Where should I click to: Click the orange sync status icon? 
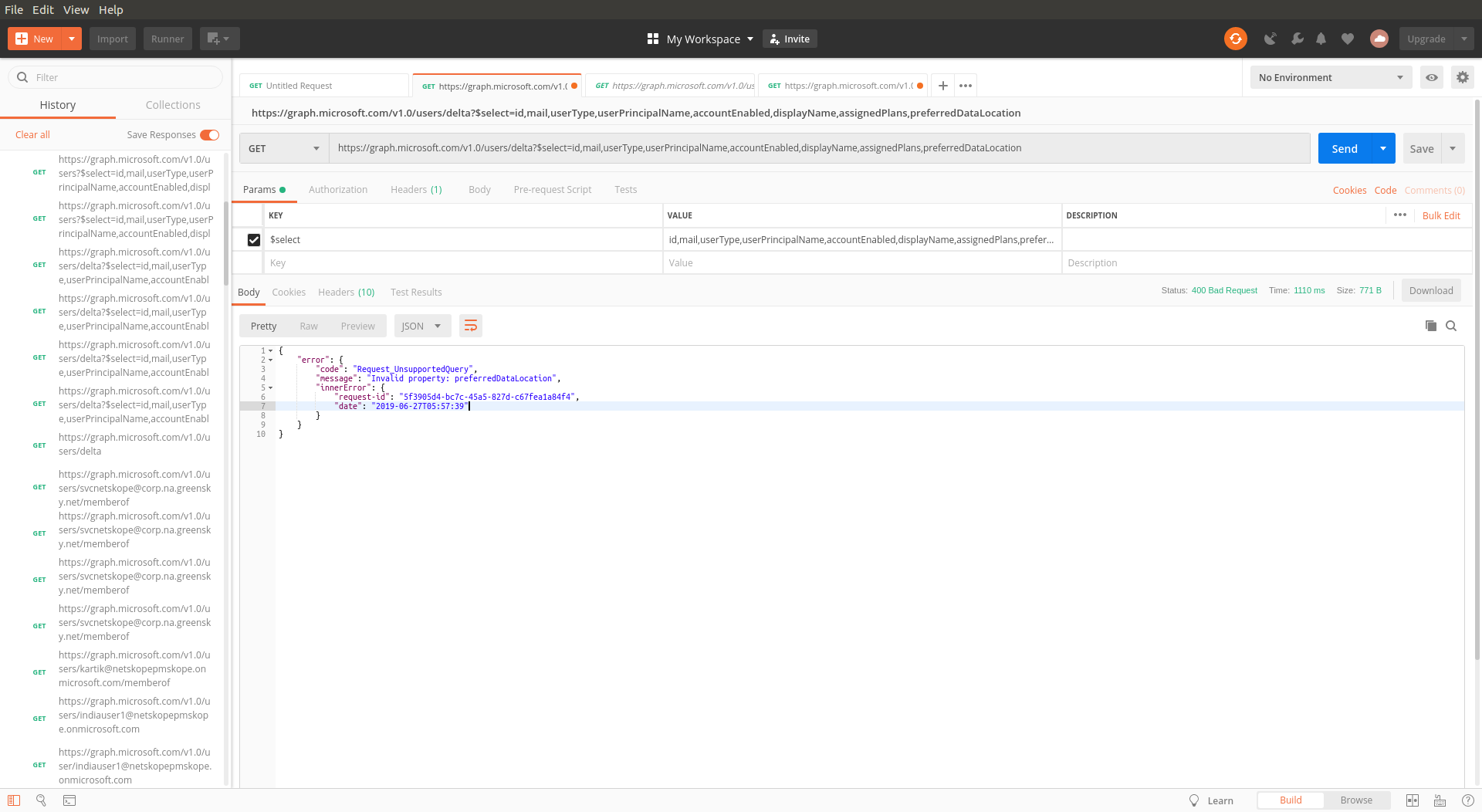(x=1235, y=39)
